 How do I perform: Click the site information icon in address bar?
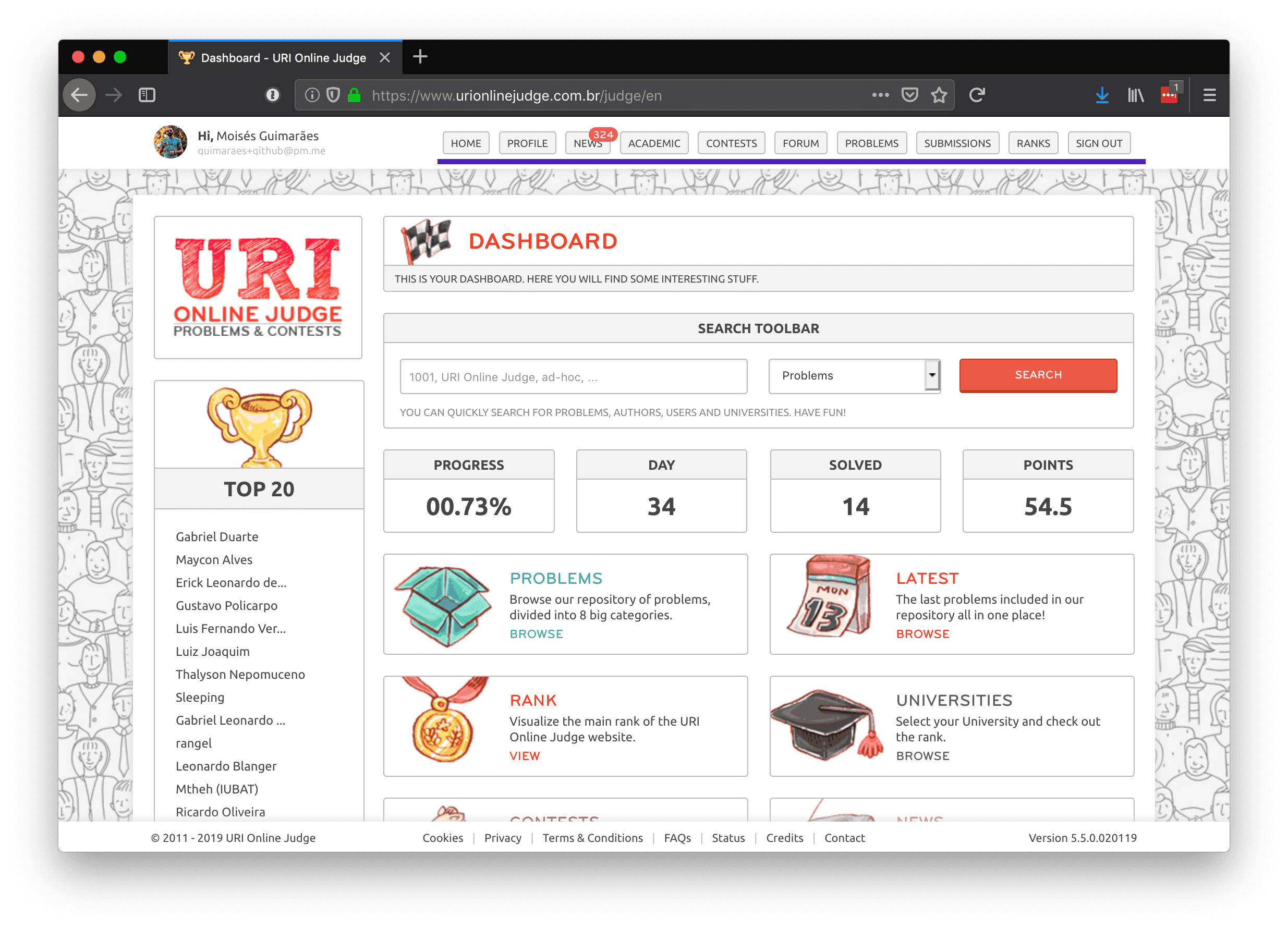pos(312,95)
